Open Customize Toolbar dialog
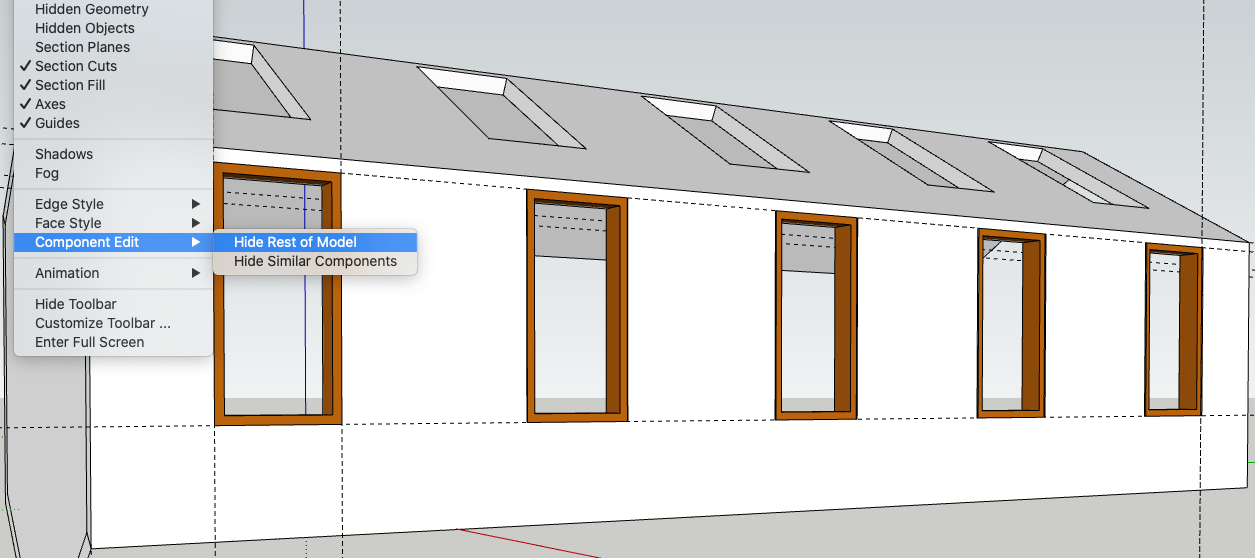 pyautogui.click(x=113, y=323)
